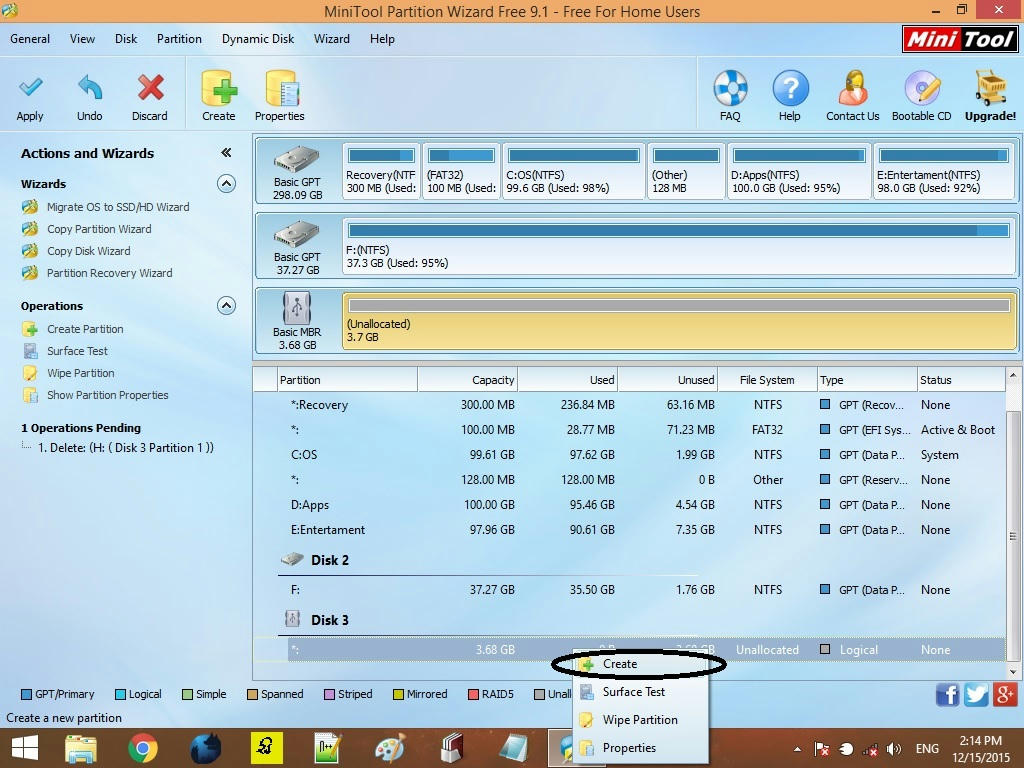Open the Twitter share icon
Screen dimensions: 1024x768
click(x=976, y=694)
